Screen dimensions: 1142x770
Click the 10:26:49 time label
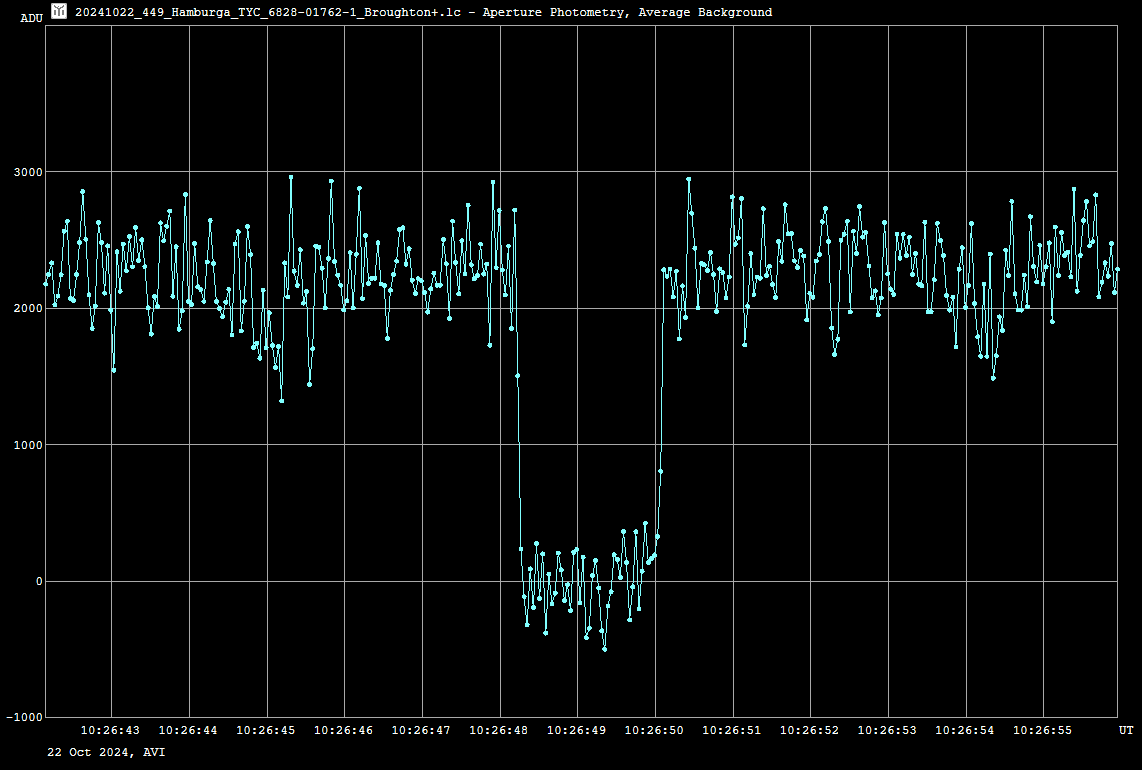pyautogui.click(x=576, y=730)
